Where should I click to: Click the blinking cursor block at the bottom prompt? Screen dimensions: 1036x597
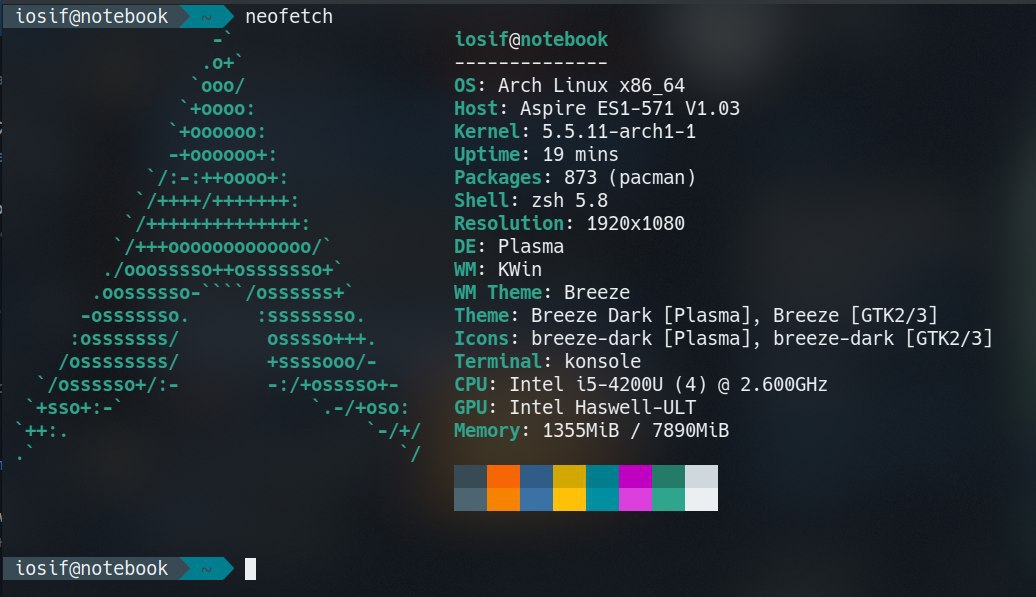click(x=250, y=569)
